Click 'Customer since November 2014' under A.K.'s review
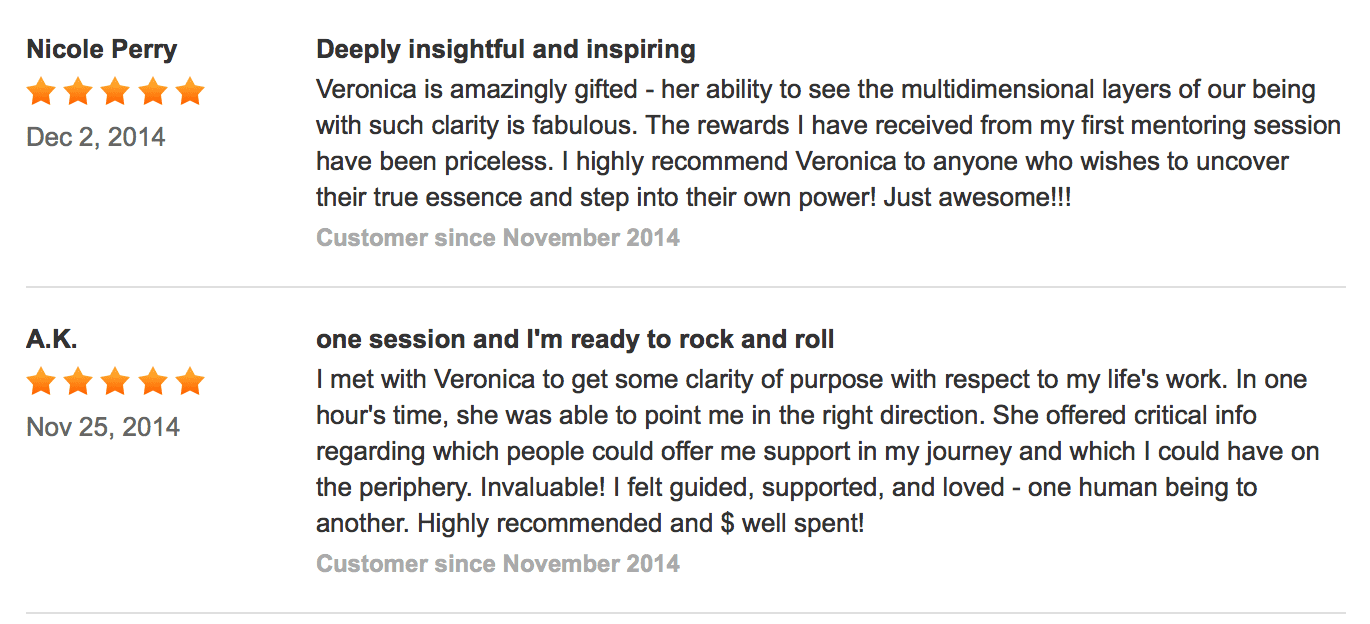 pyautogui.click(x=498, y=564)
